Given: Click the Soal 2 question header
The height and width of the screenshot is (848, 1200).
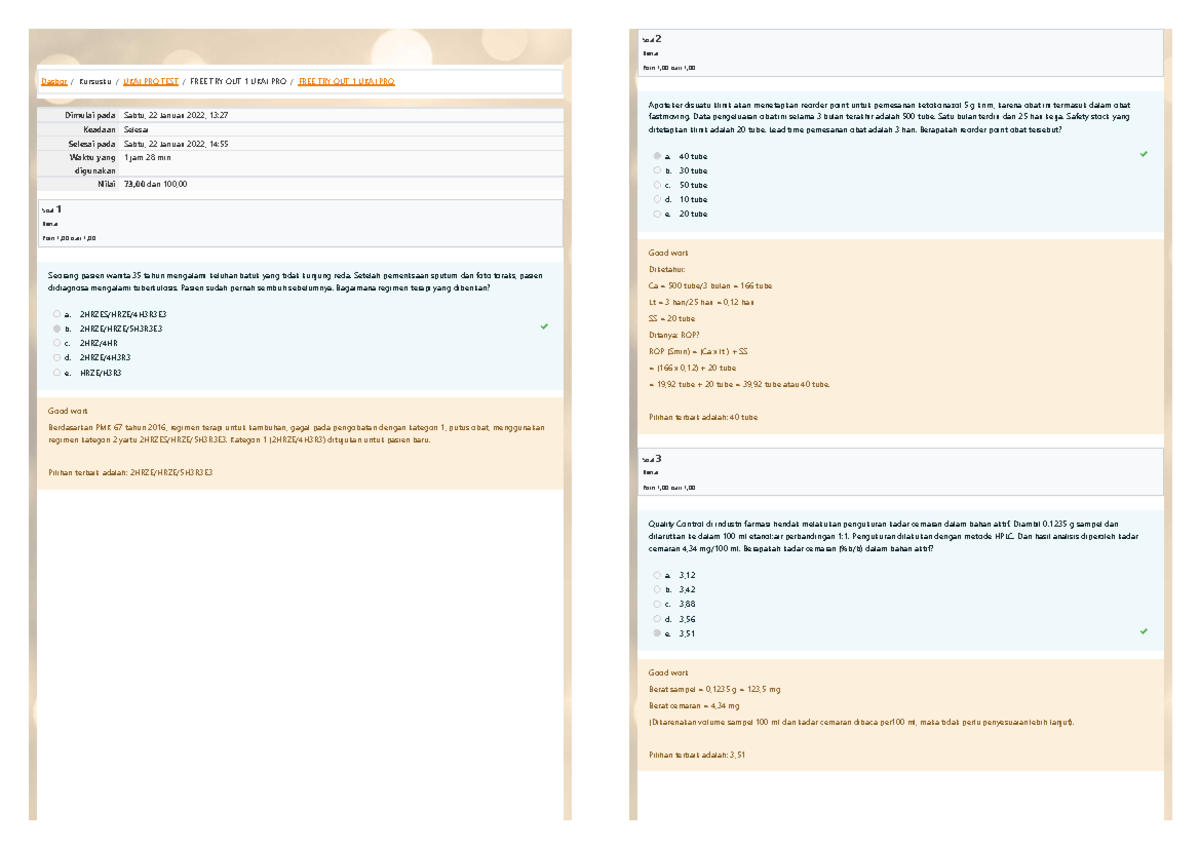Looking at the screenshot, I should click(650, 40).
